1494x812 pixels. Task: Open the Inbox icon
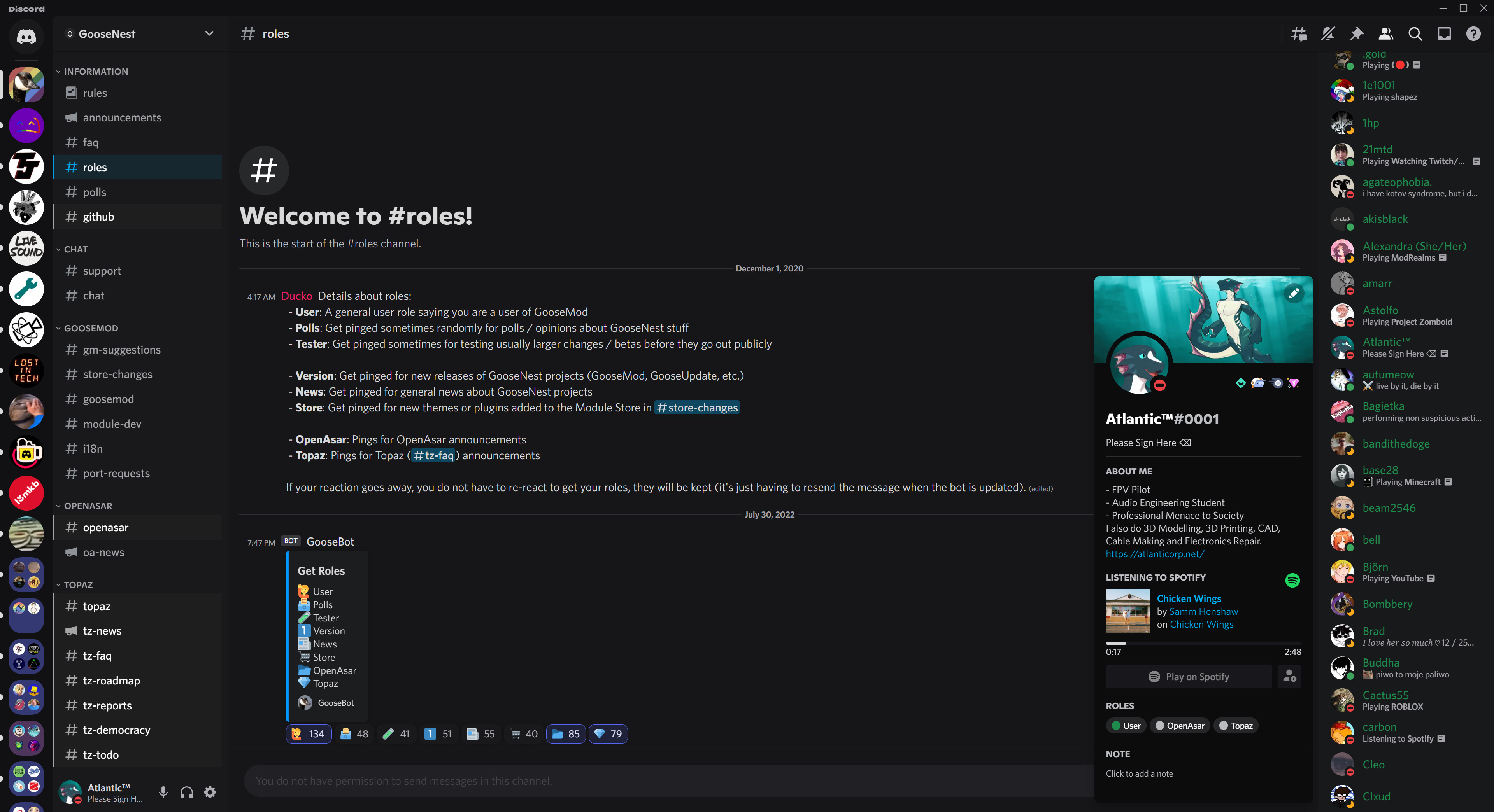point(1444,34)
